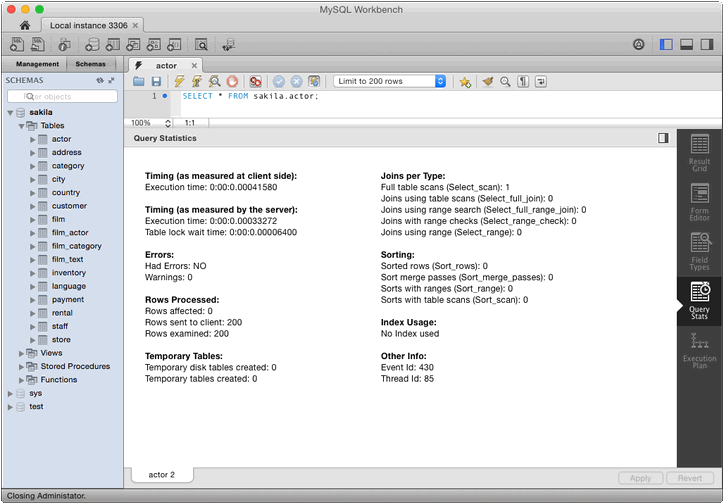Viewport: 723px width, 503px height.
Task: Open the workbench preferences circle icon
Action: click(639, 45)
